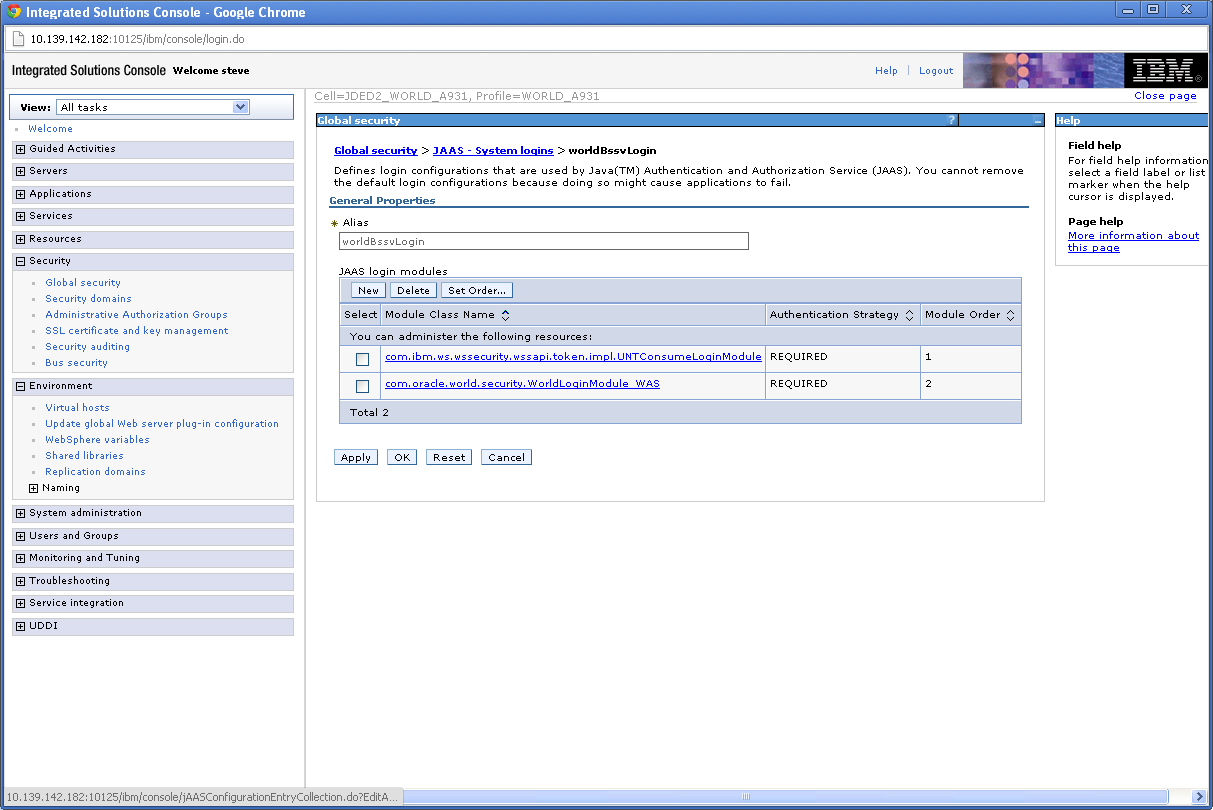Expand Monitoring and Tuning section
Image resolution: width=1213 pixels, height=810 pixels.
pos(20,558)
